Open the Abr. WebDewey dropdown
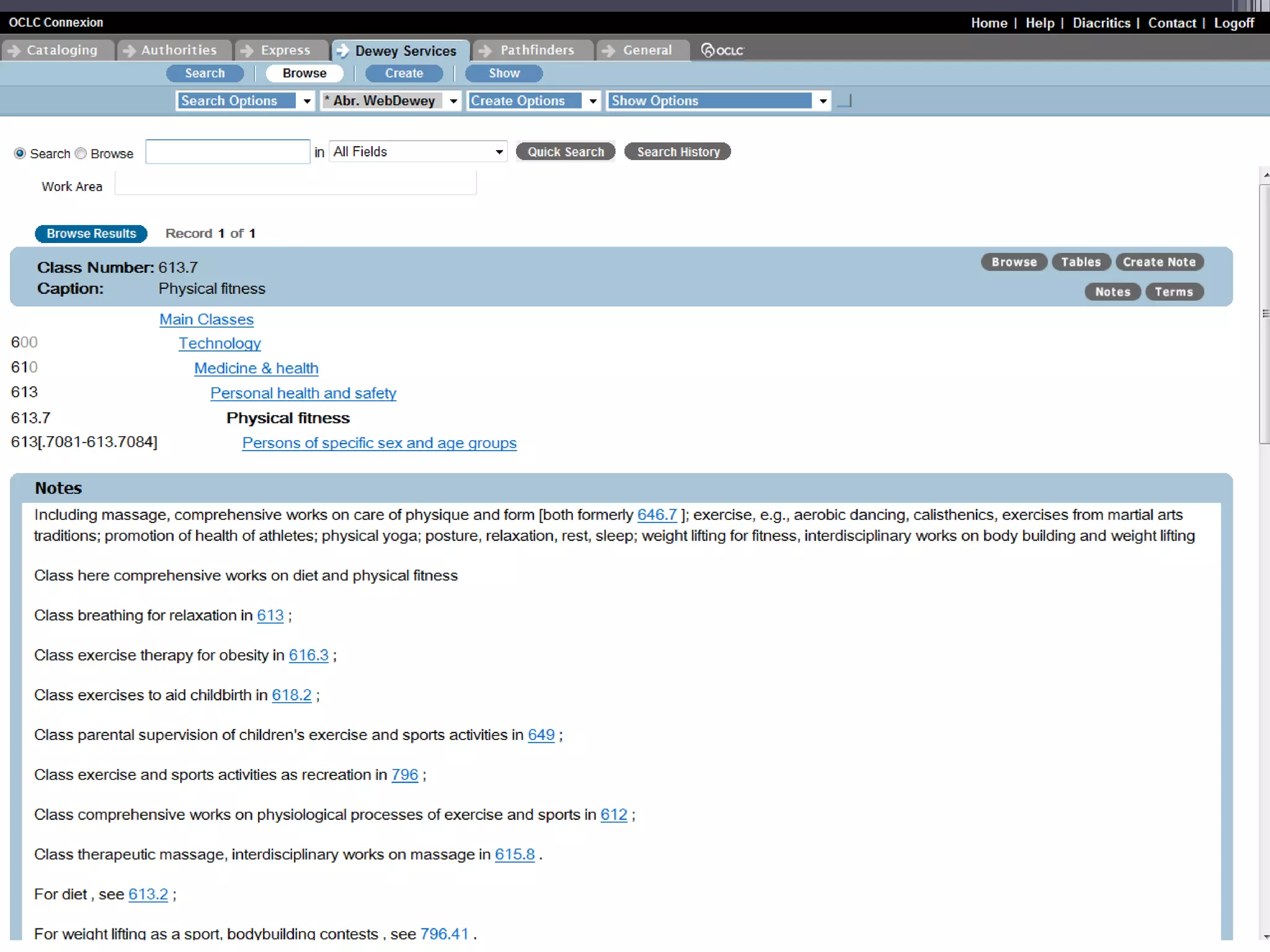1270x952 pixels. pyautogui.click(x=453, y=101)
